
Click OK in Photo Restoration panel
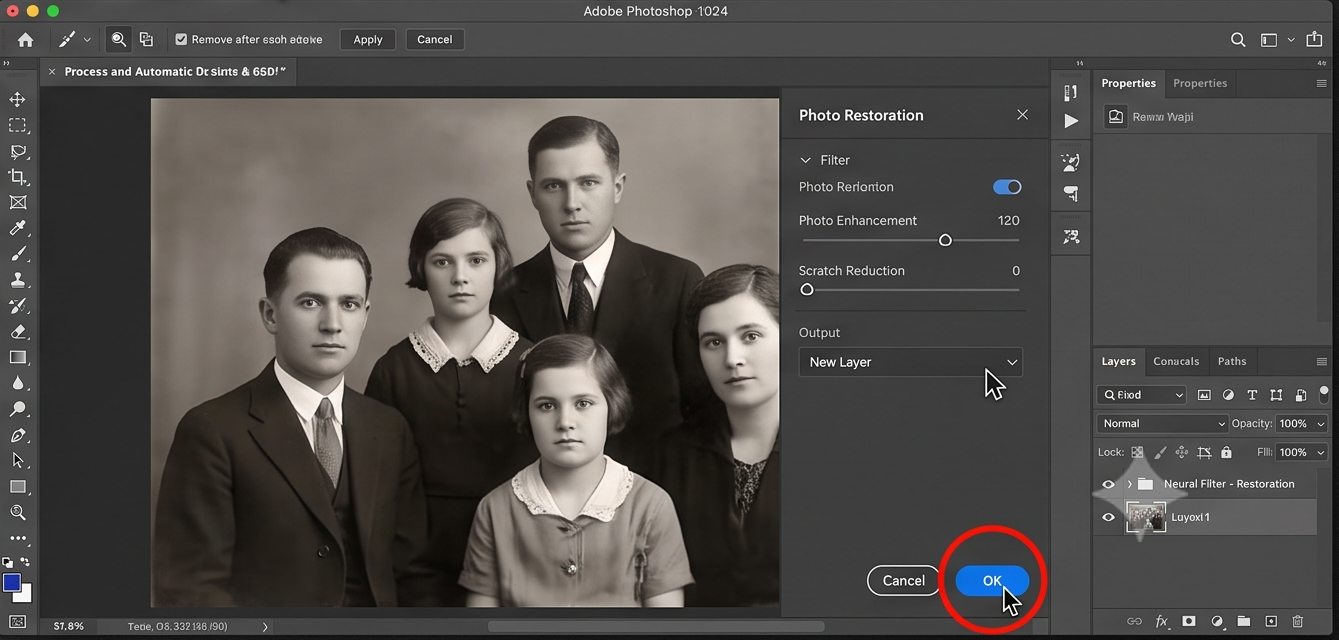(x=992, y=581)
